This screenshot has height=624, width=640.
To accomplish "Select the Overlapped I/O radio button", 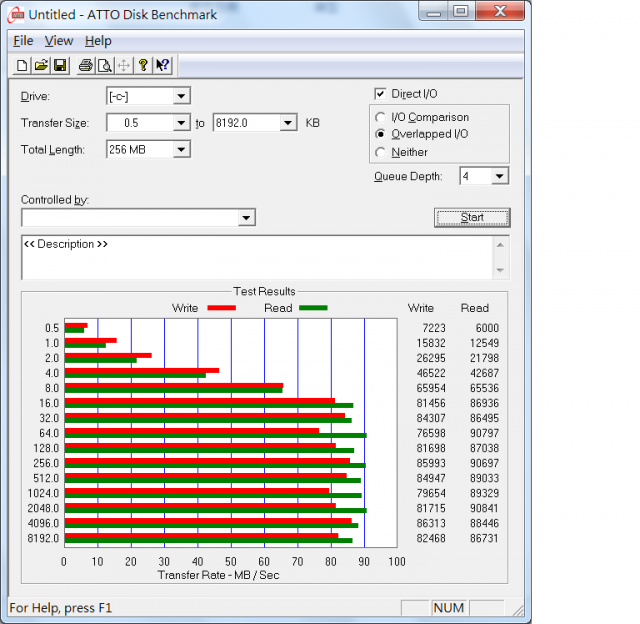I will pos(380,134).
